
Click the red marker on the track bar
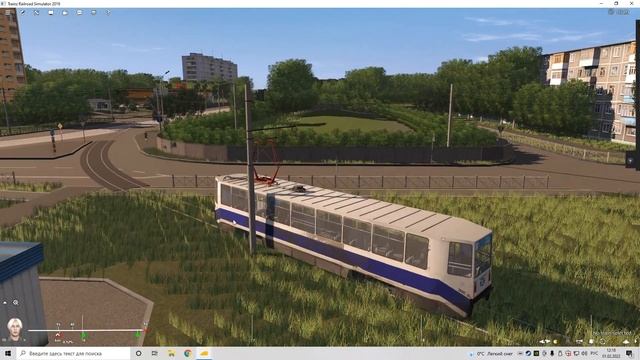(x=146, y=330)
